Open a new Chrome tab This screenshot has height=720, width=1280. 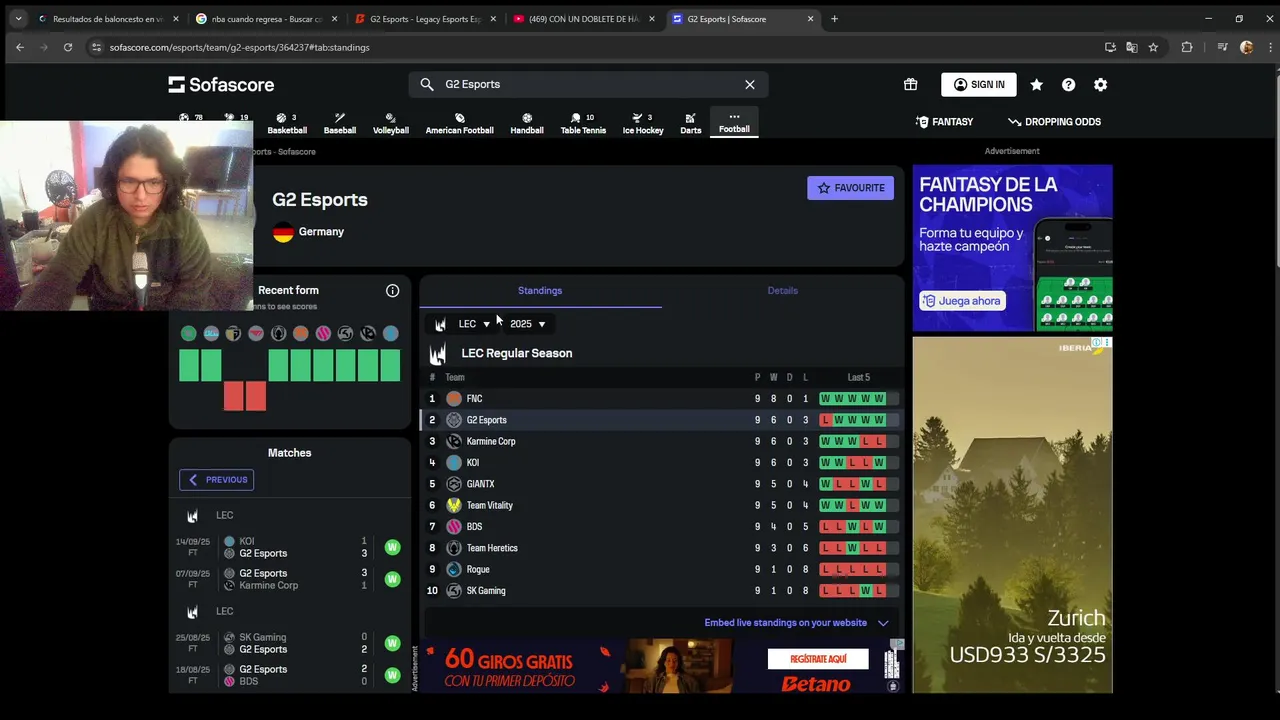pyautogui.click(x=834, y=19)
